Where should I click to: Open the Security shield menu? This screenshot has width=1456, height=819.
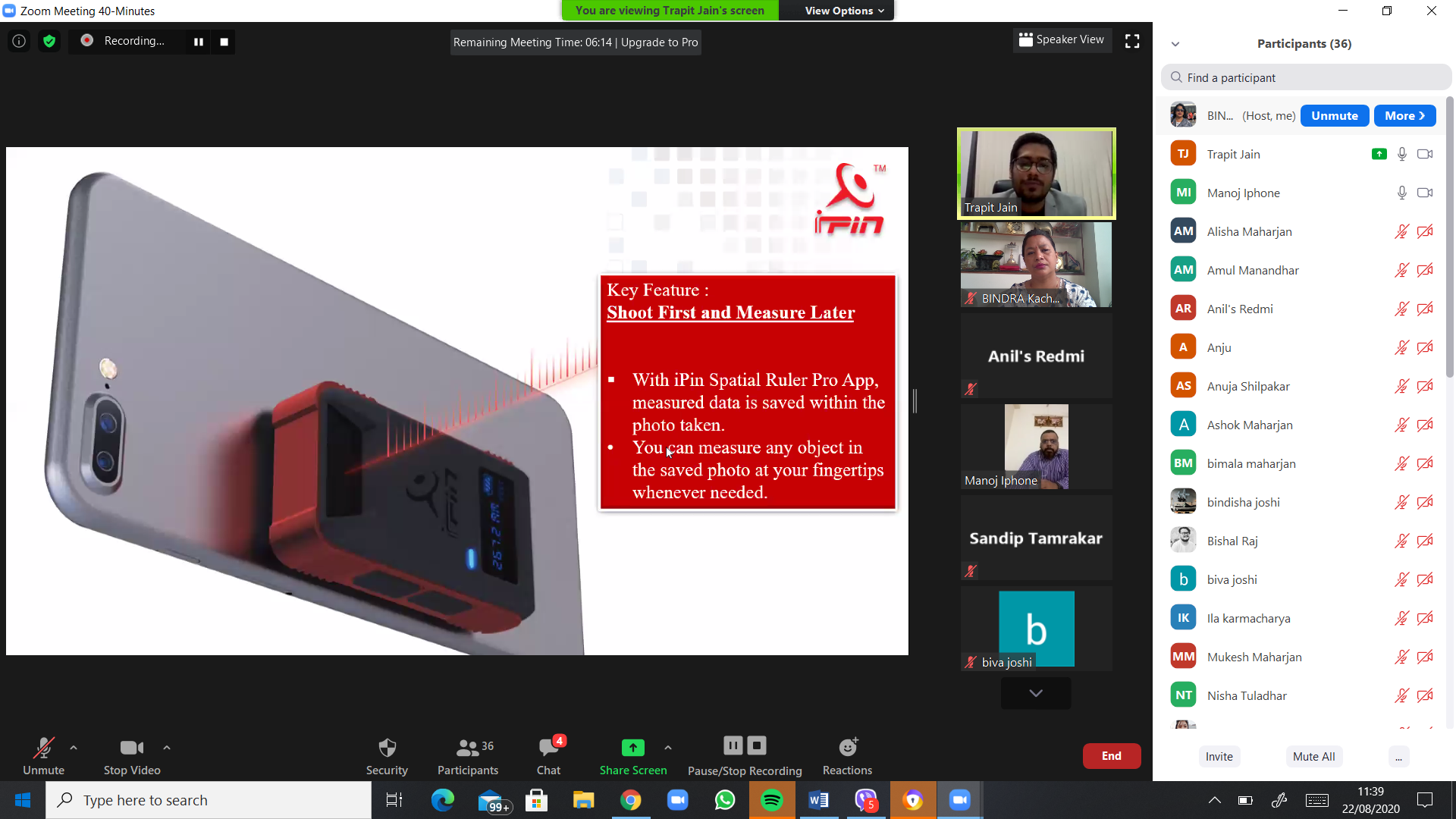pyautogui.click(x=387, y=748)
